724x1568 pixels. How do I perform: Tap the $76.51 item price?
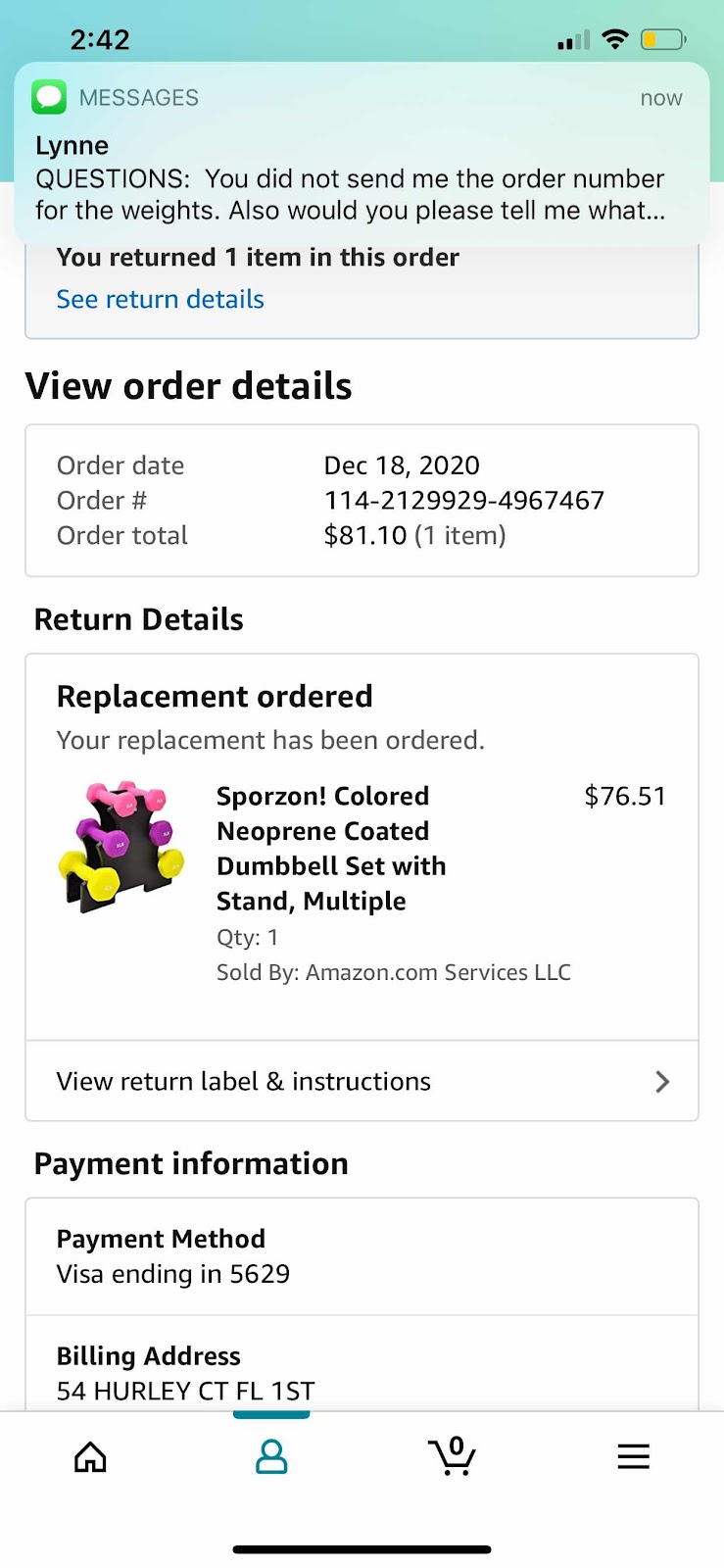click(x=625, y=796)
